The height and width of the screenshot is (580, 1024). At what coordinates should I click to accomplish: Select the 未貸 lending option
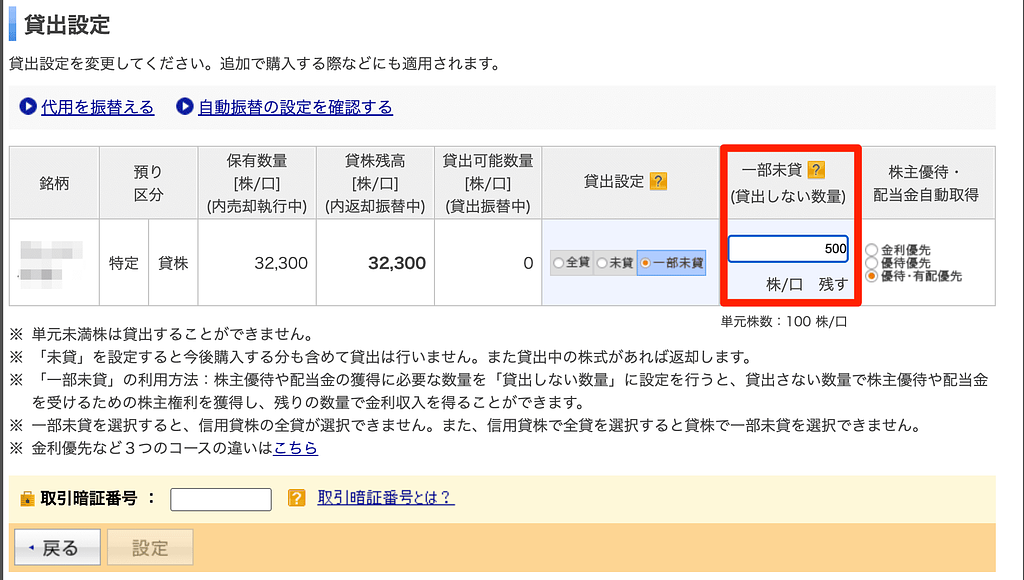pos(602,264)
